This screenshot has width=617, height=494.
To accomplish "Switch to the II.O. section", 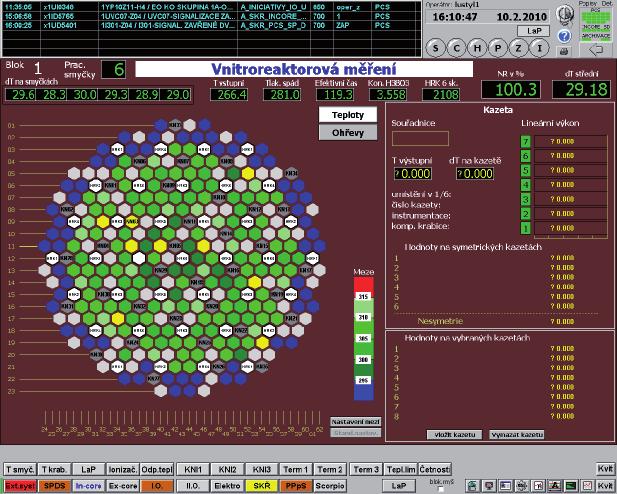I will [x=193, y=486].
